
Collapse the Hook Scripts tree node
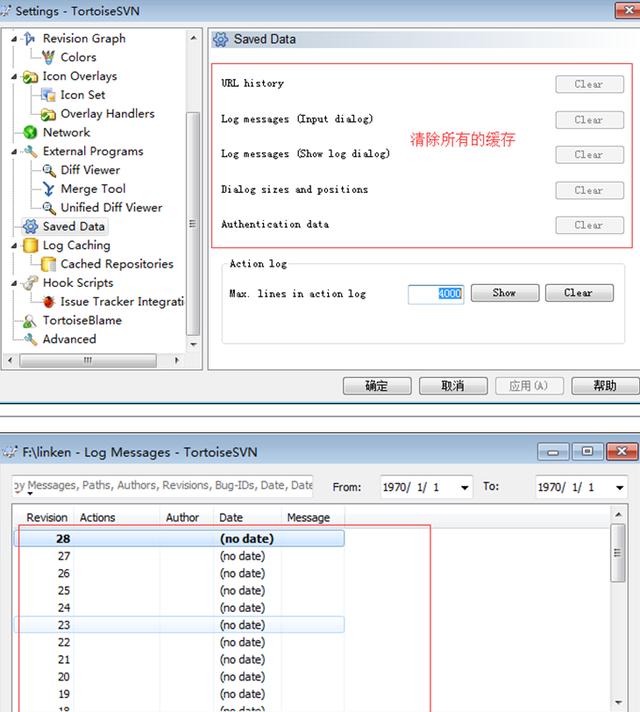[14, 284]
